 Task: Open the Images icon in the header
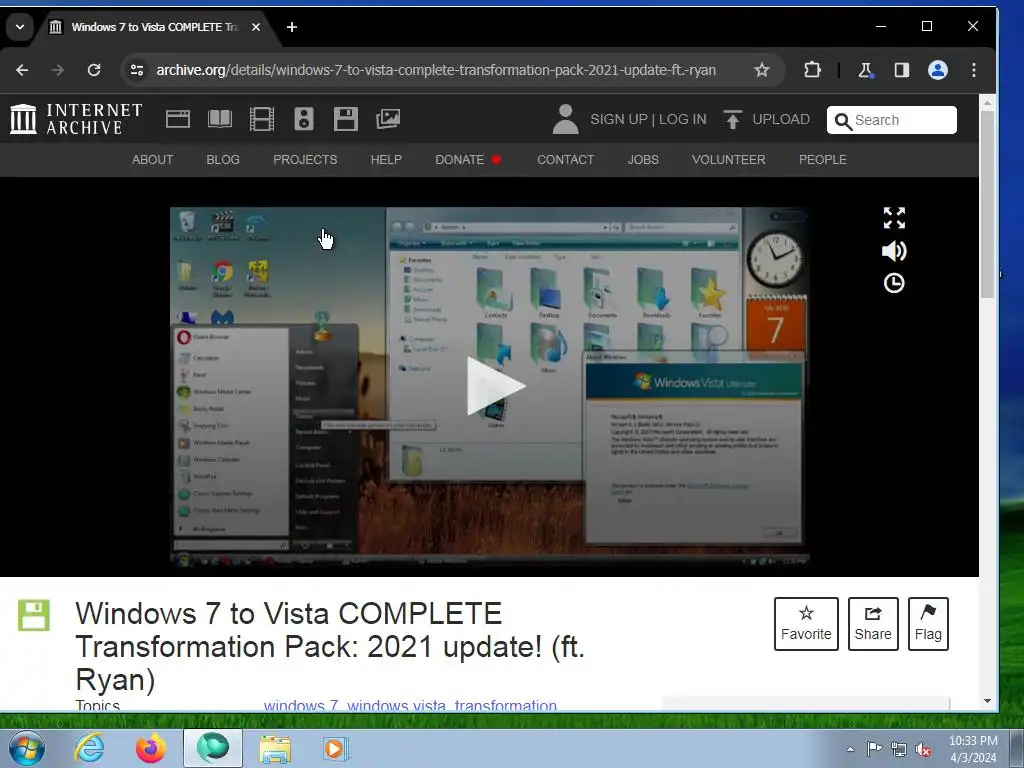388,119
